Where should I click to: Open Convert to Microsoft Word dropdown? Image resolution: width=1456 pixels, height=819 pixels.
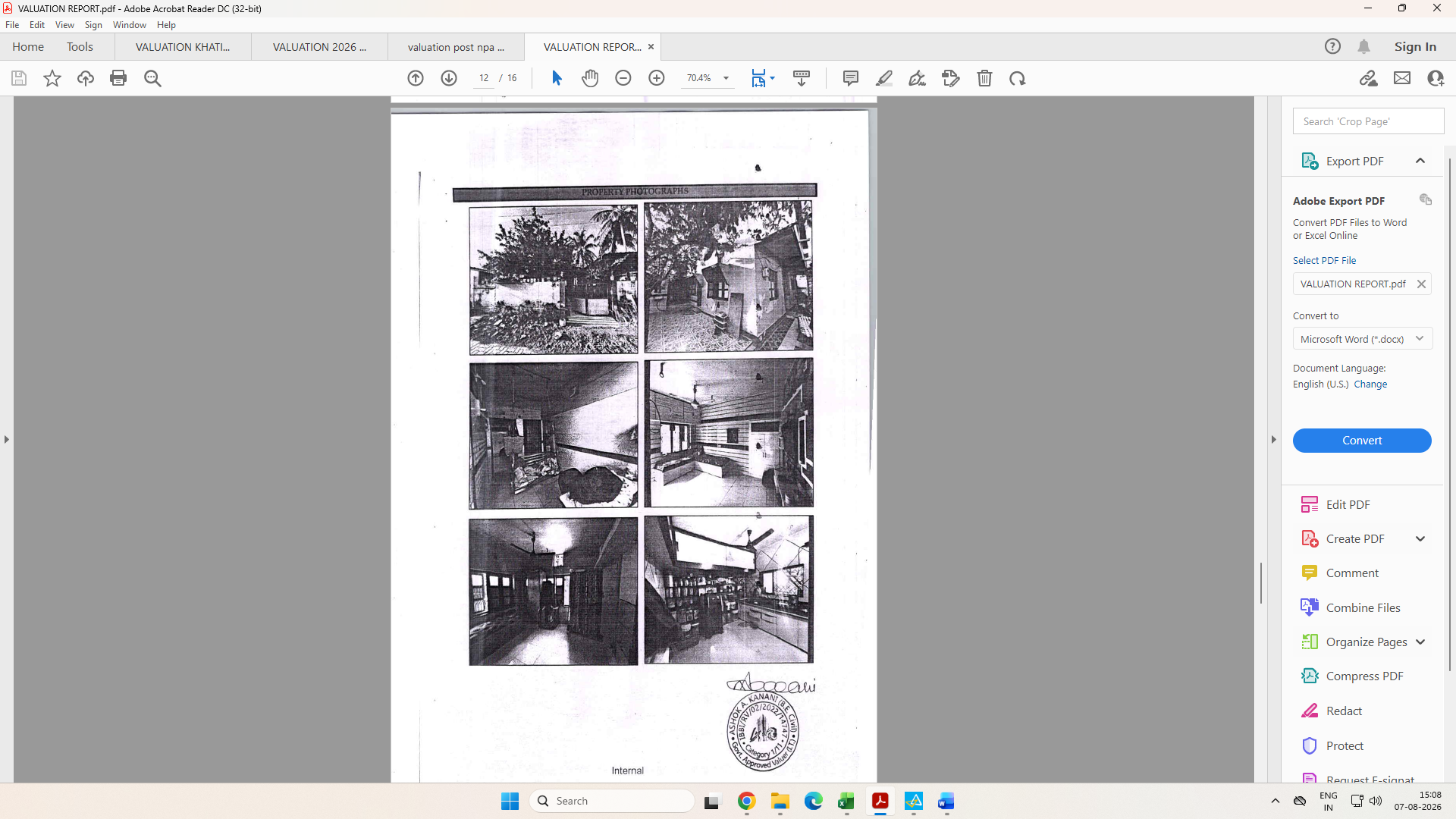point(1362,339)
